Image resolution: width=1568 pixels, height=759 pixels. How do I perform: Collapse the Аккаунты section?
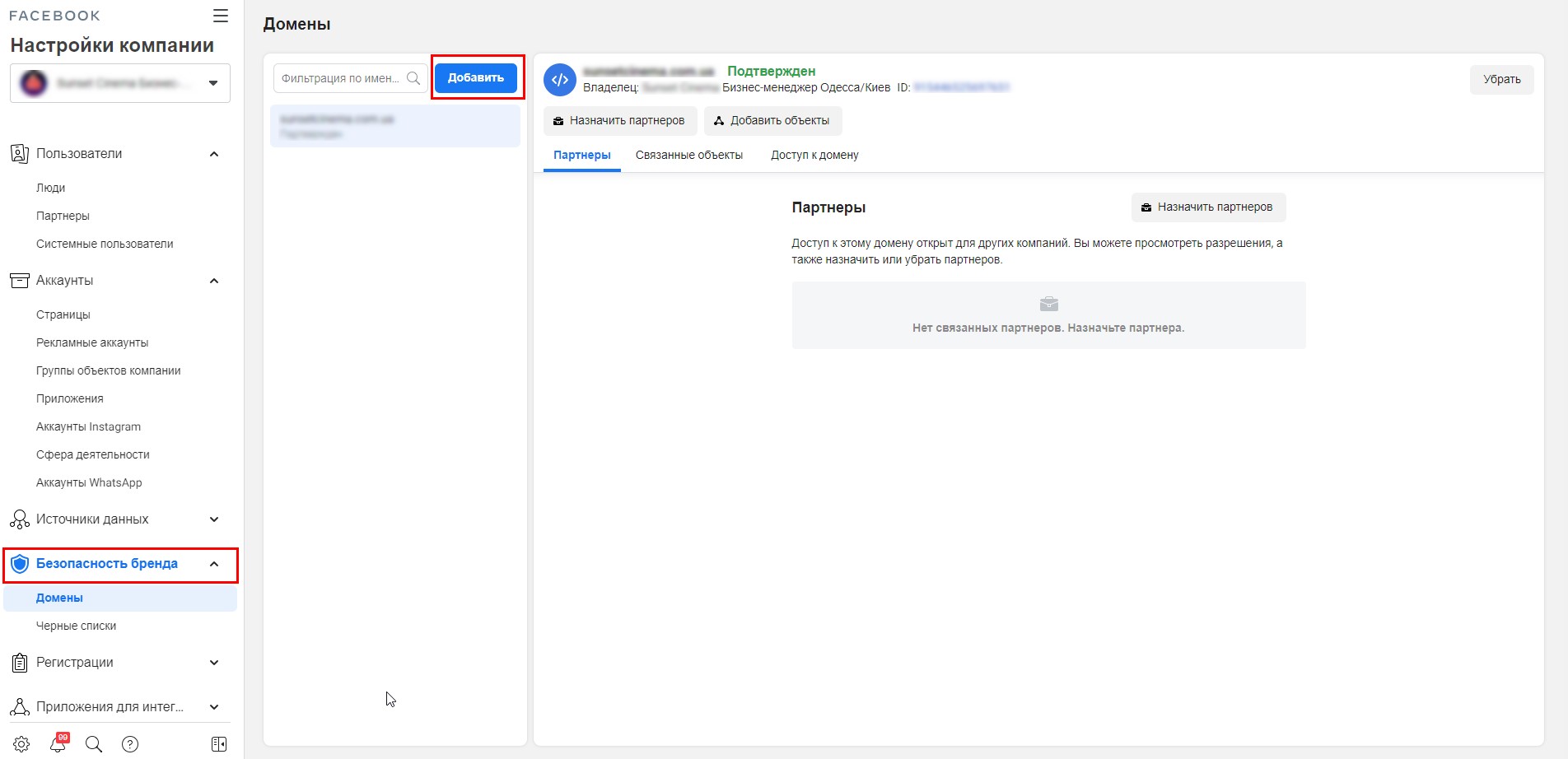pos(214,281)
